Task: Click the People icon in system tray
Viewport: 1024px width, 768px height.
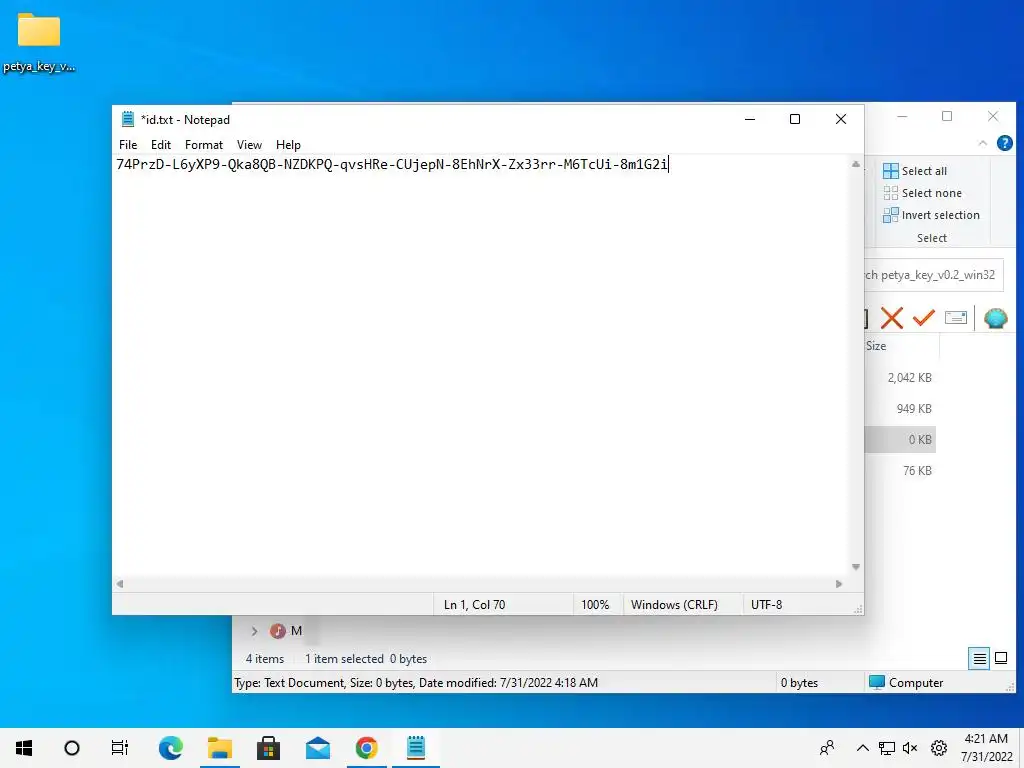Action: (827, 748)
